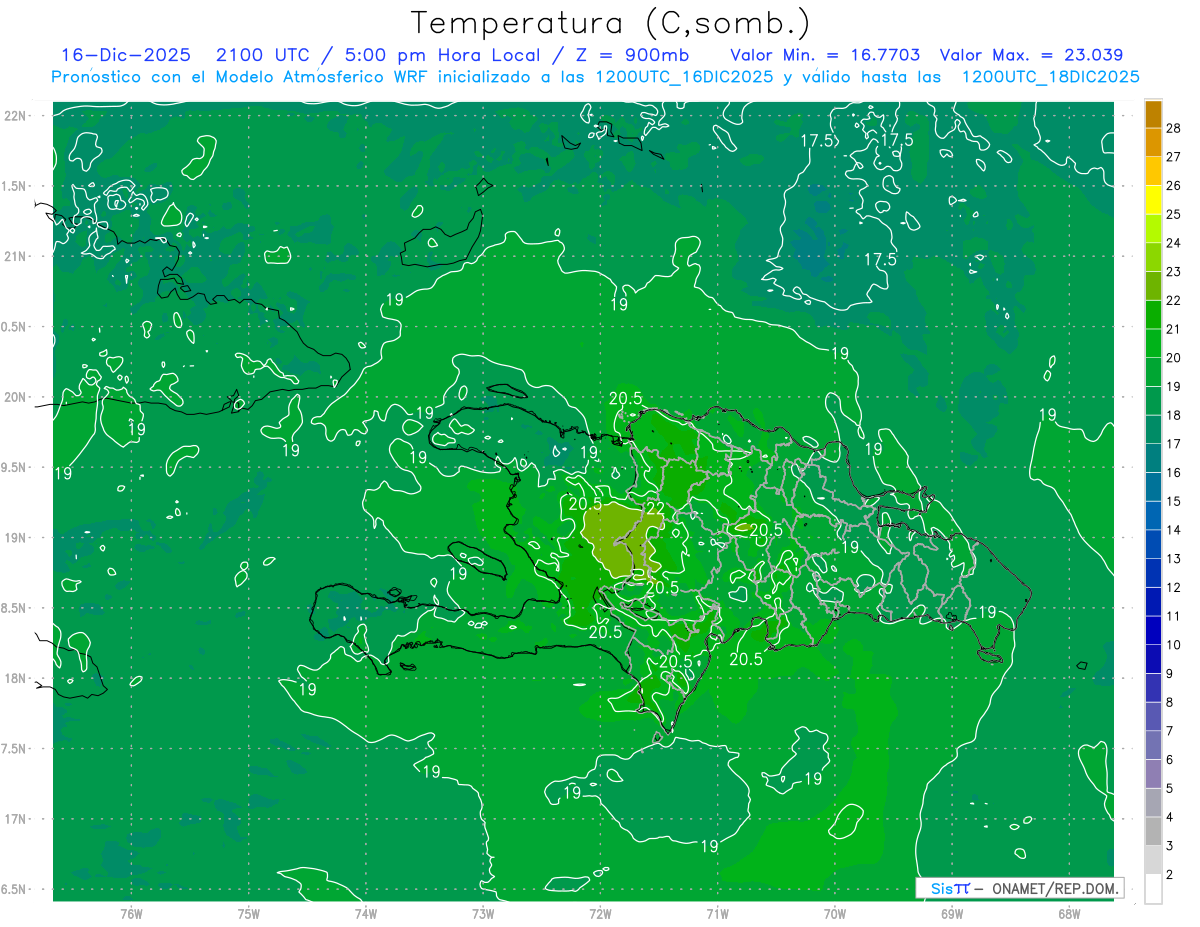Click the 20N latitude axis label
The width and height of the screenshot is (1200, 927).
pos(16,397)
